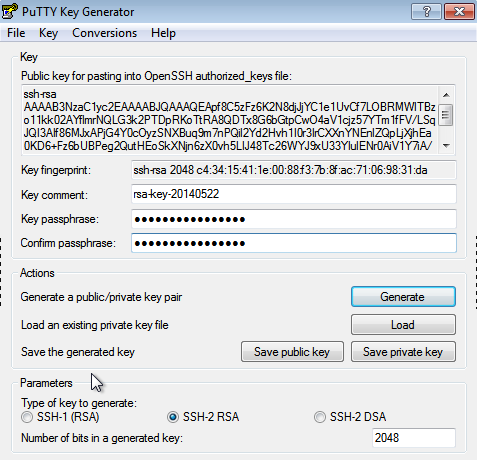Expand the Conversions menu

(x=104, y=33)
